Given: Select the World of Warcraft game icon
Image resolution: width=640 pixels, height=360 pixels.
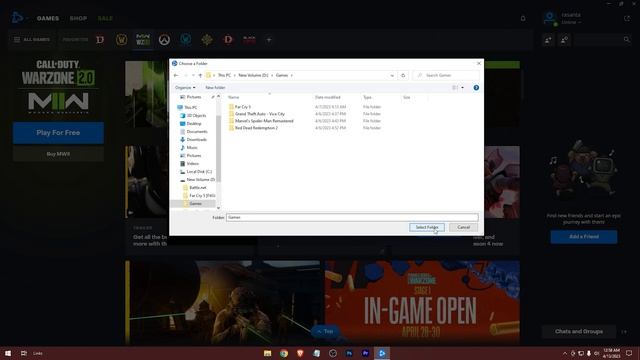Looking at the screenshot, I should (x=122, y=40).
